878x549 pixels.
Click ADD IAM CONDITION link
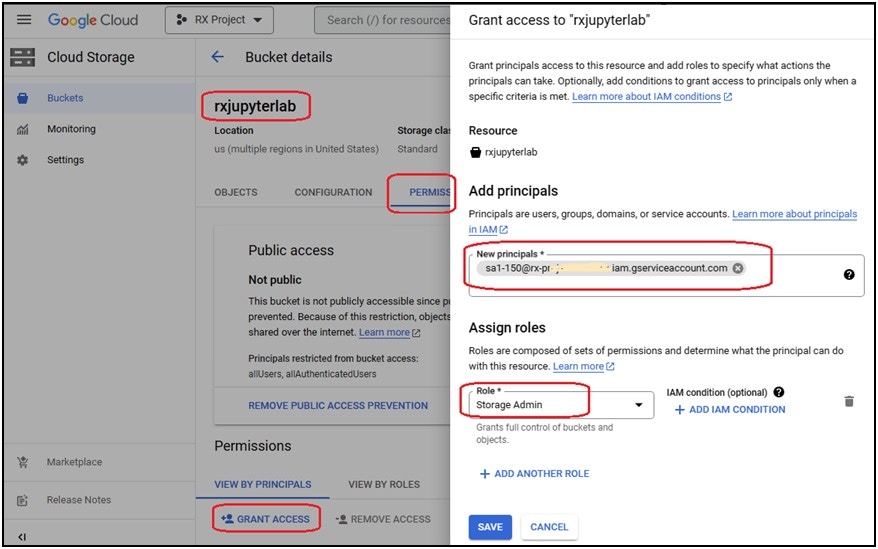[730, 410]
